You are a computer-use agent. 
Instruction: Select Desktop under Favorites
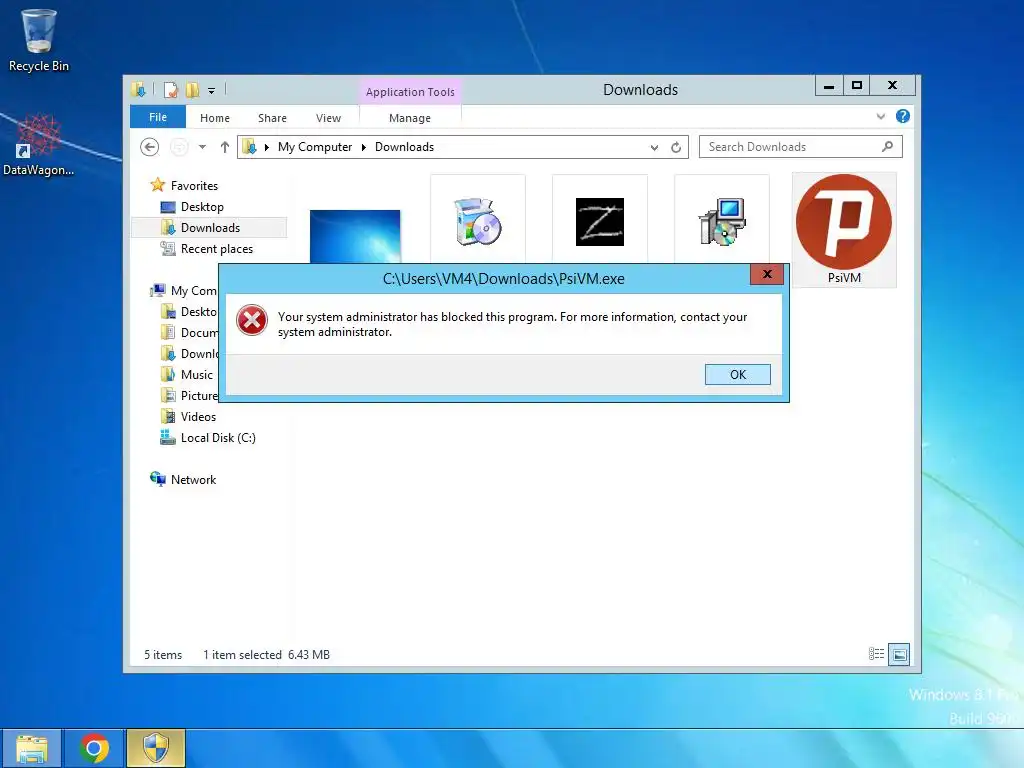click(x=202, y=206)
